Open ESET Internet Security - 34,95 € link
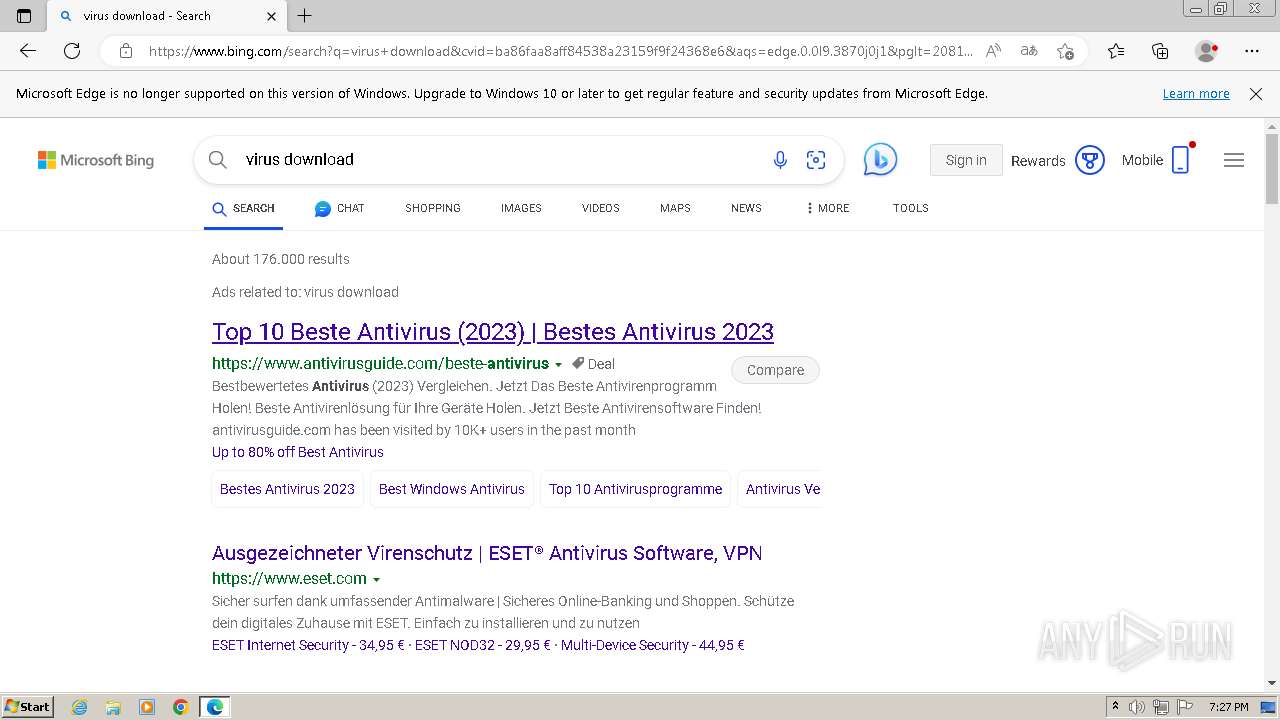Viewport: 1280px width, 720px height. 308,645
